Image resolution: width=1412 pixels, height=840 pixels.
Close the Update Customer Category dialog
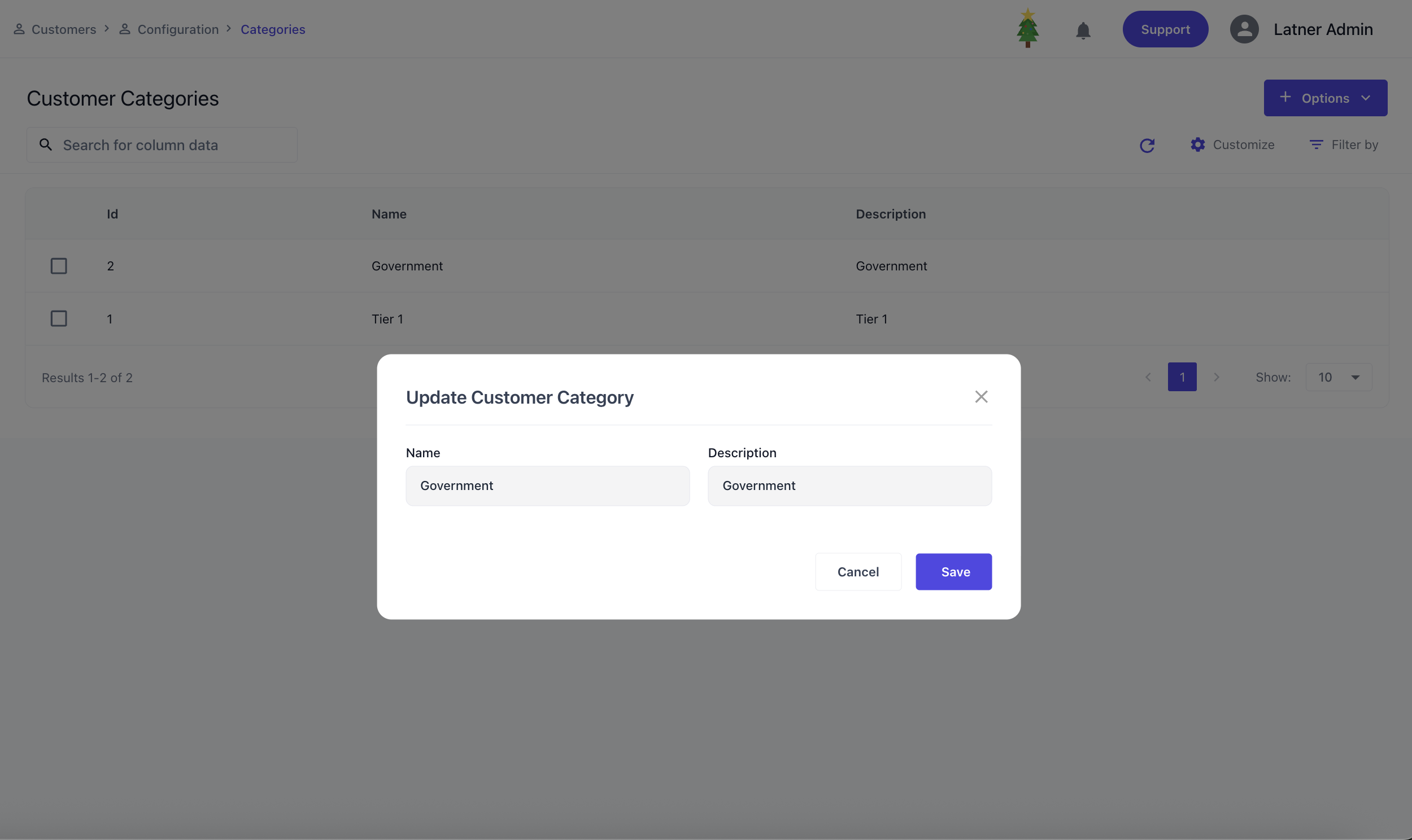(x=980, y=397)
